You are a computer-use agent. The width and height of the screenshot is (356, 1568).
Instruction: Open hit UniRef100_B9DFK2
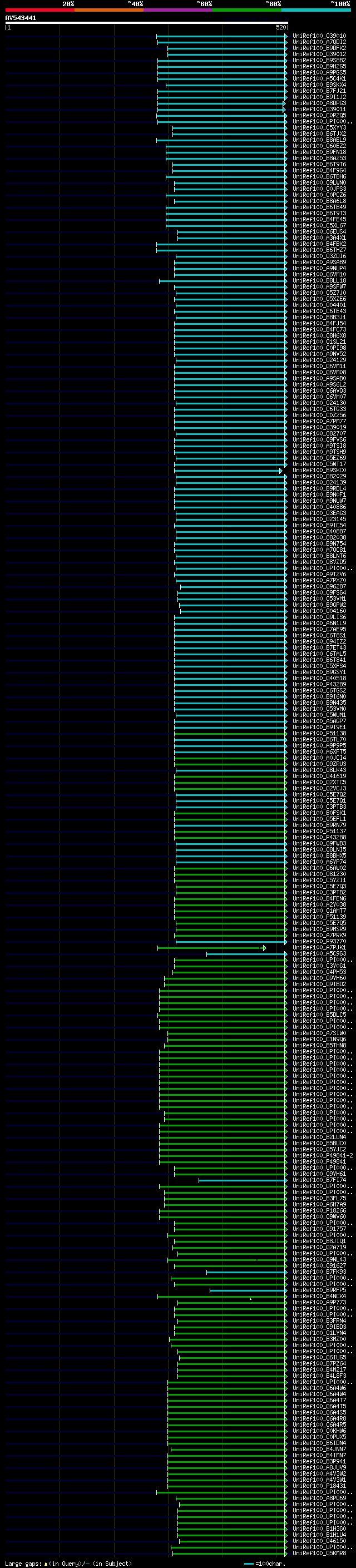tap(319, 48)
